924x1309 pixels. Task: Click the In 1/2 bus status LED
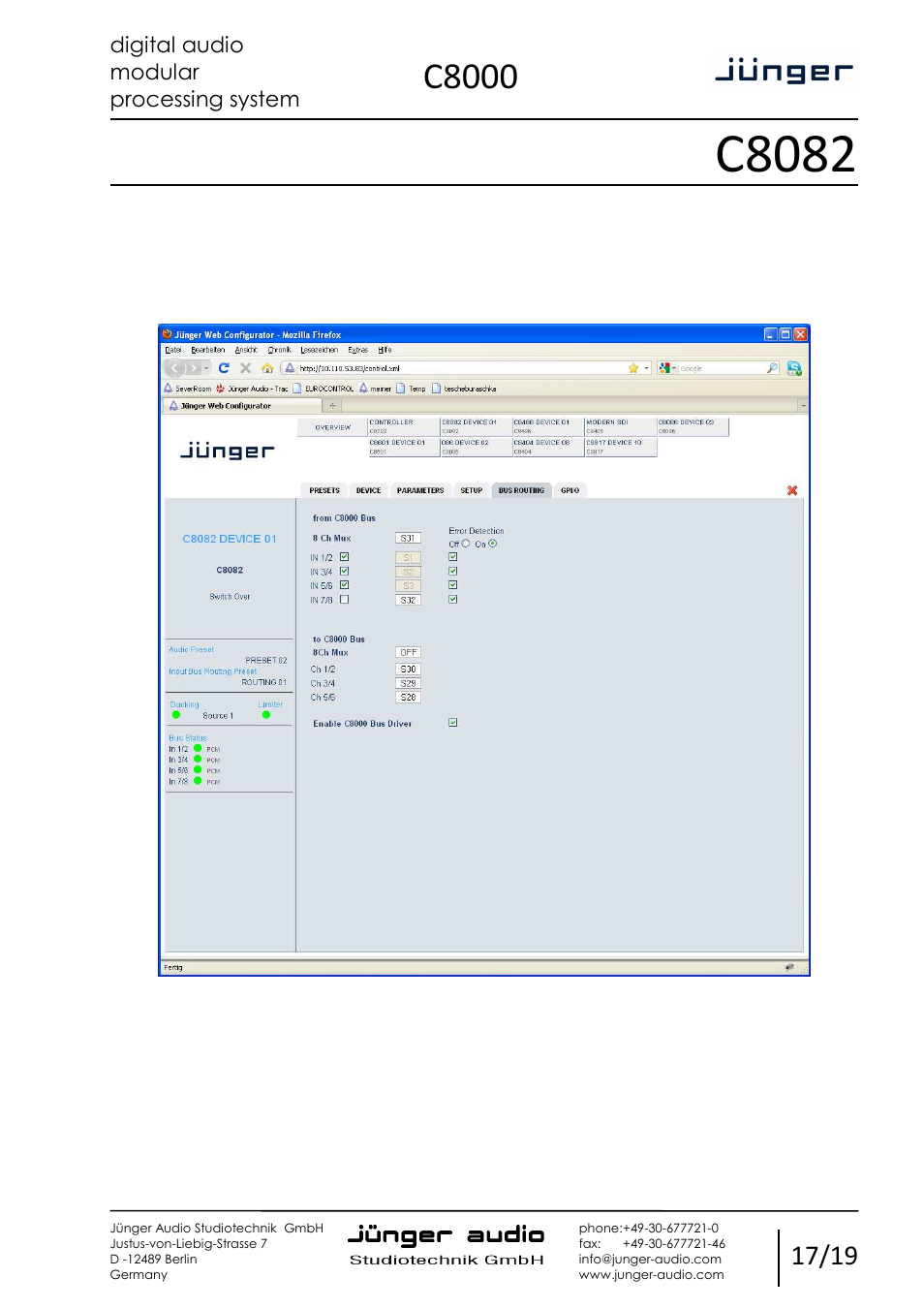coord(198,748)
